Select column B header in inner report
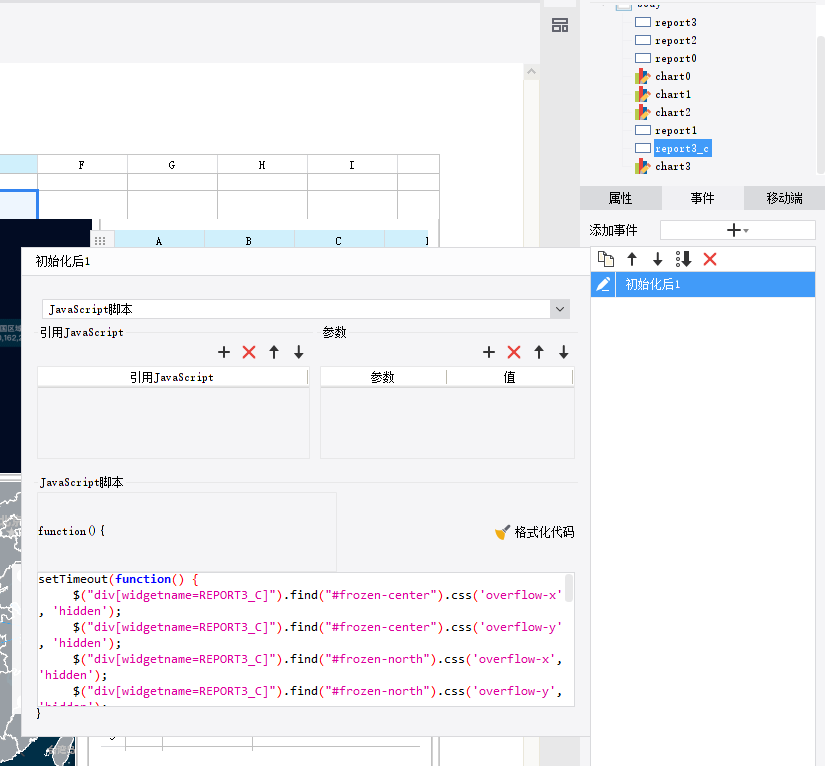Image resolution: width=825 pixels, height=766 pixels. pyautogui.click(x=249, y=240)
